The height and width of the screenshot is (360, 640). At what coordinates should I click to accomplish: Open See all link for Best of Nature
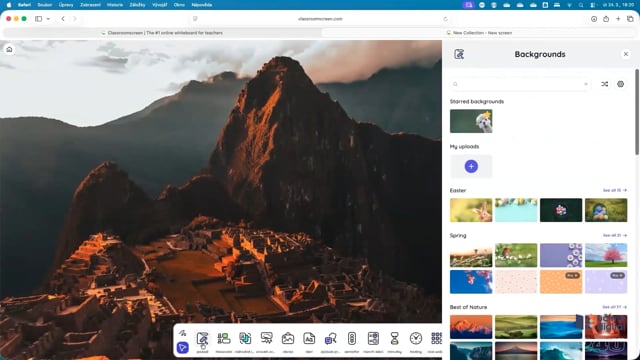coord(615,307)
